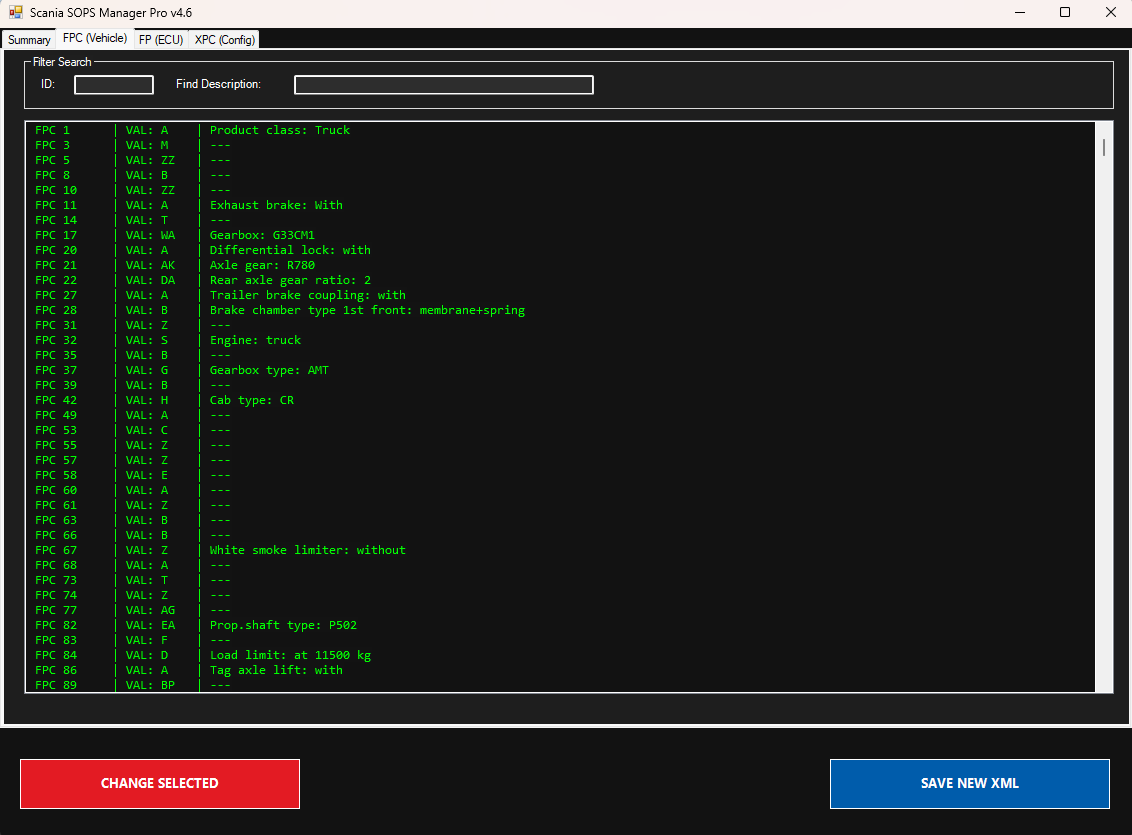This screenshot has height=835, width=1132.
Task: Click the vertical scrollbar thumb in list
Action: point(1104,148)
